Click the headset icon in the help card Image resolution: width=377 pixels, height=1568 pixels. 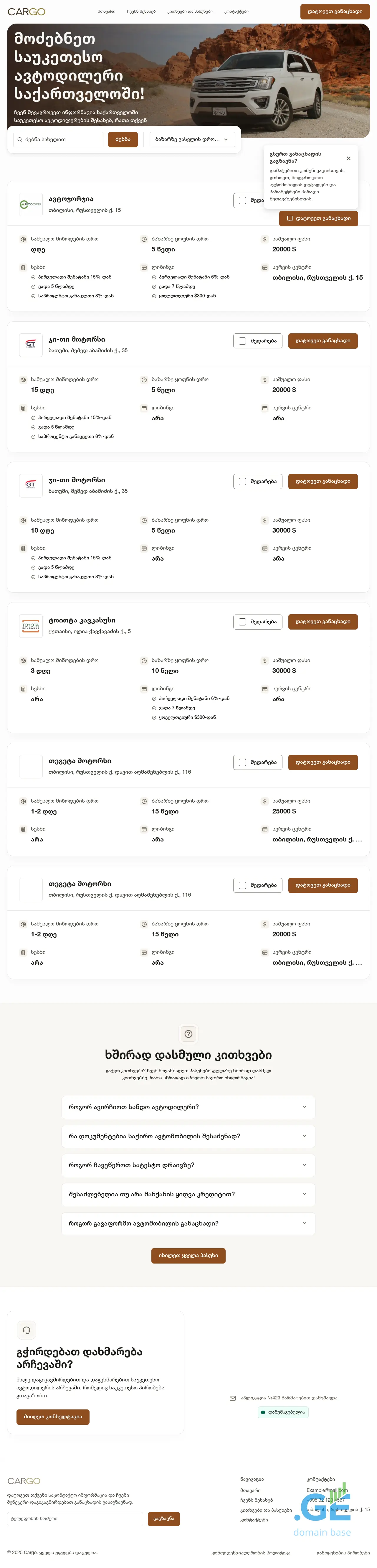click(x=26, y=1330)
